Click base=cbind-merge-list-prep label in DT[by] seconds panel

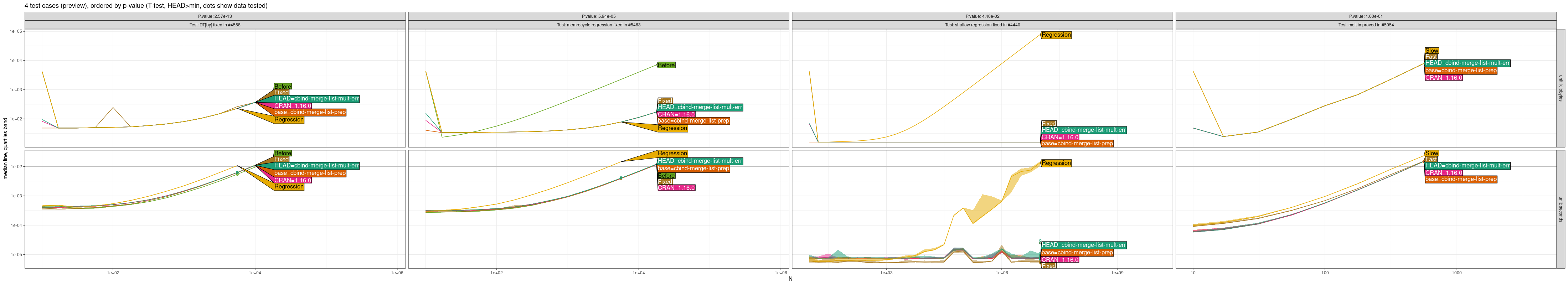[310, 173]
